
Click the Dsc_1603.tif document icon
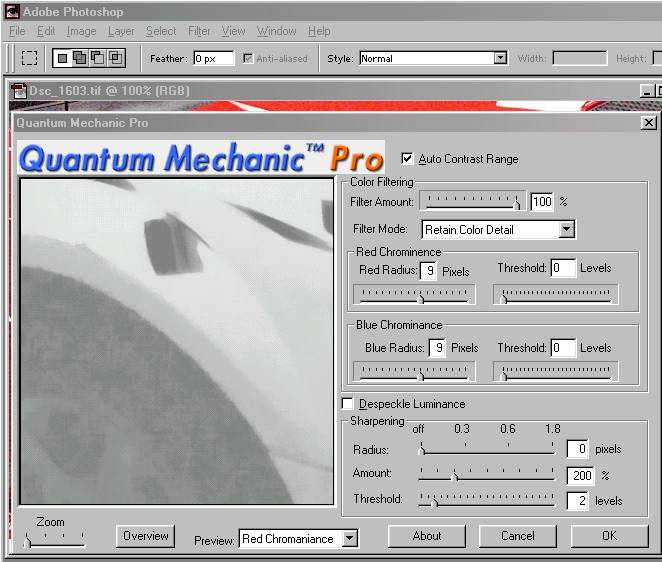pos(19,91)
